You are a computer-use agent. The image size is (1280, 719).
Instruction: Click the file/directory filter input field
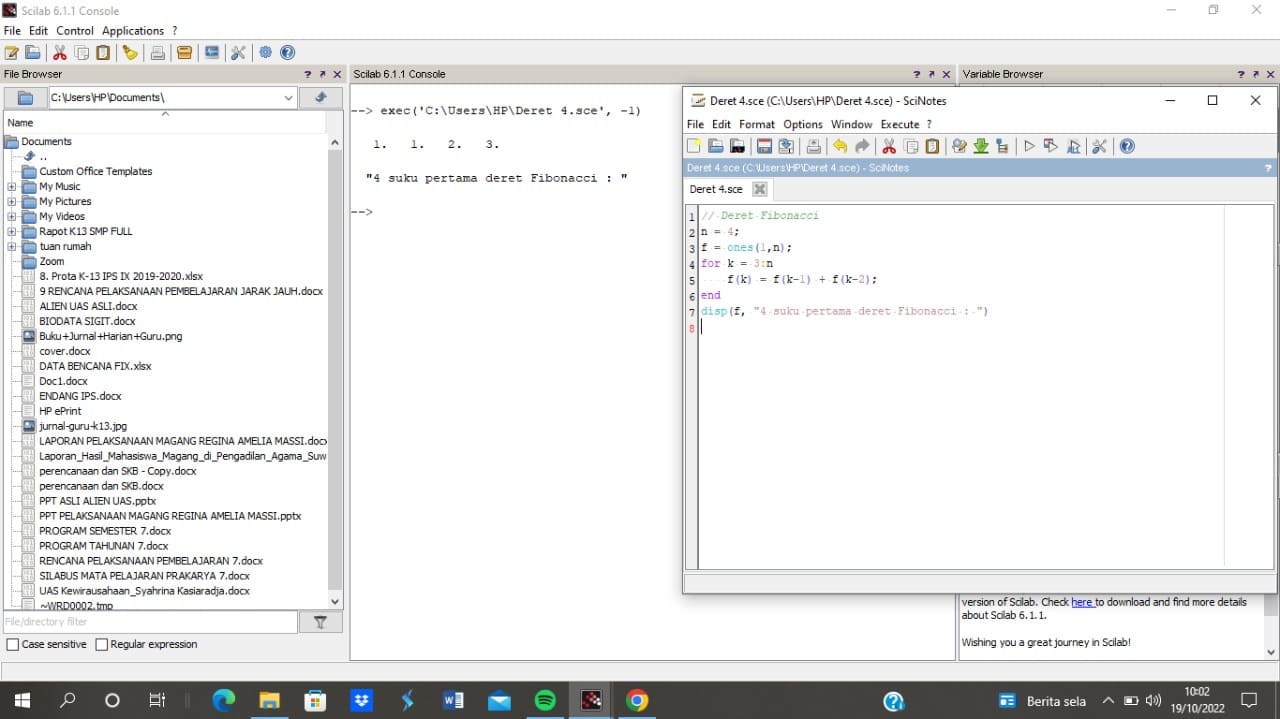click(151, 622)
